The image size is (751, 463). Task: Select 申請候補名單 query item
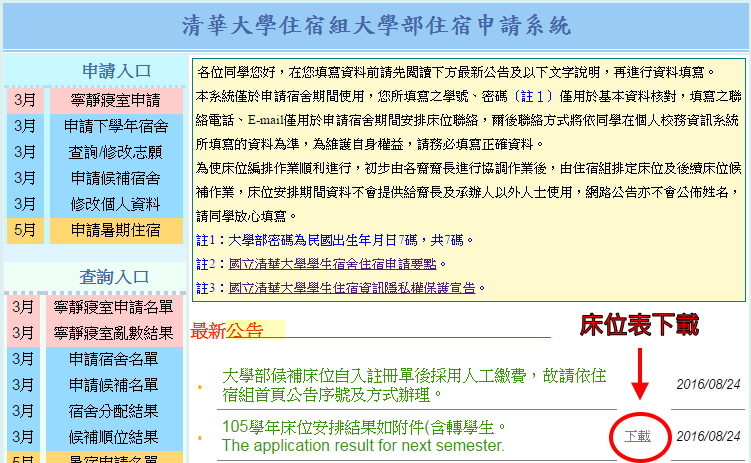click(x=114, y=385)
